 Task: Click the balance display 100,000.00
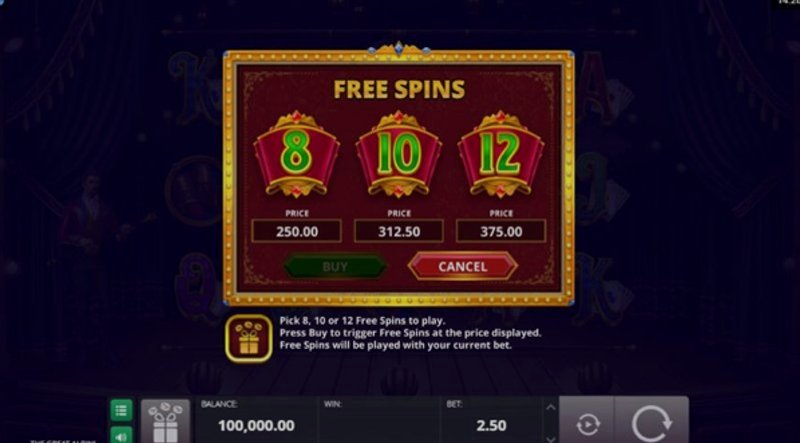point(256,425)
